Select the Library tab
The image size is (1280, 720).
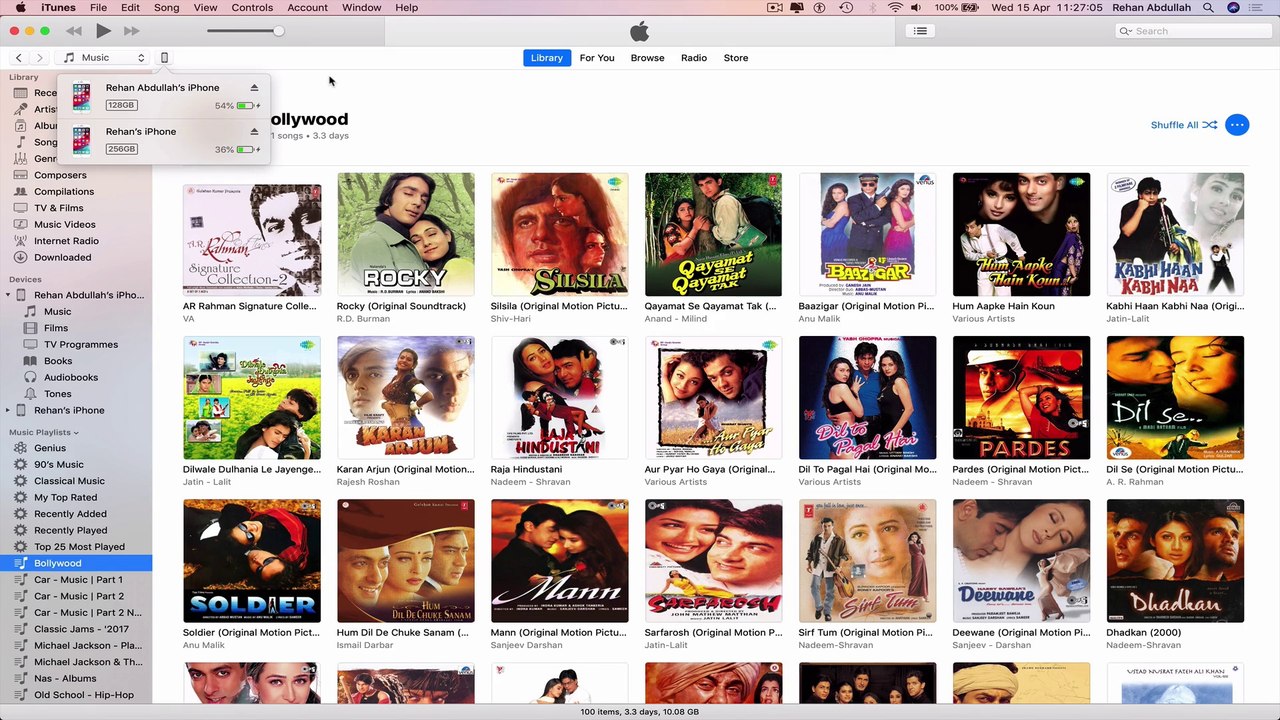point(546,58)
